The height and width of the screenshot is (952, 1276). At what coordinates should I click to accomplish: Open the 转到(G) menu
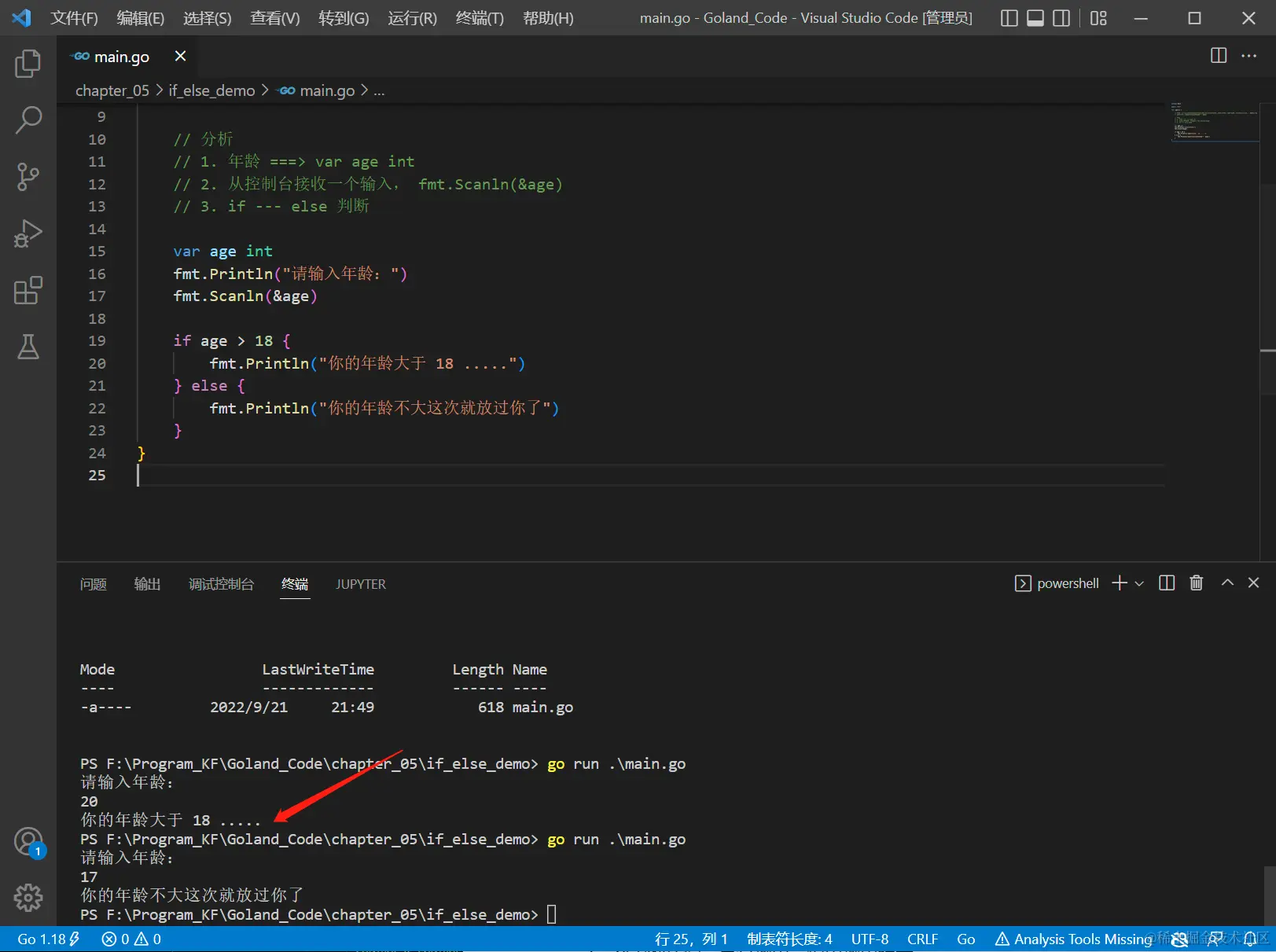tap(344, 18)
